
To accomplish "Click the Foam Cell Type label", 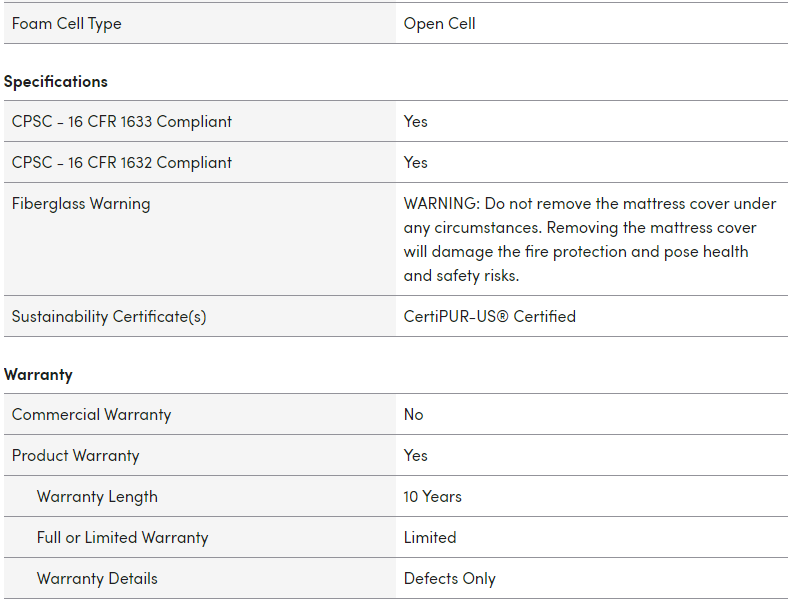I will coord(67,23).
